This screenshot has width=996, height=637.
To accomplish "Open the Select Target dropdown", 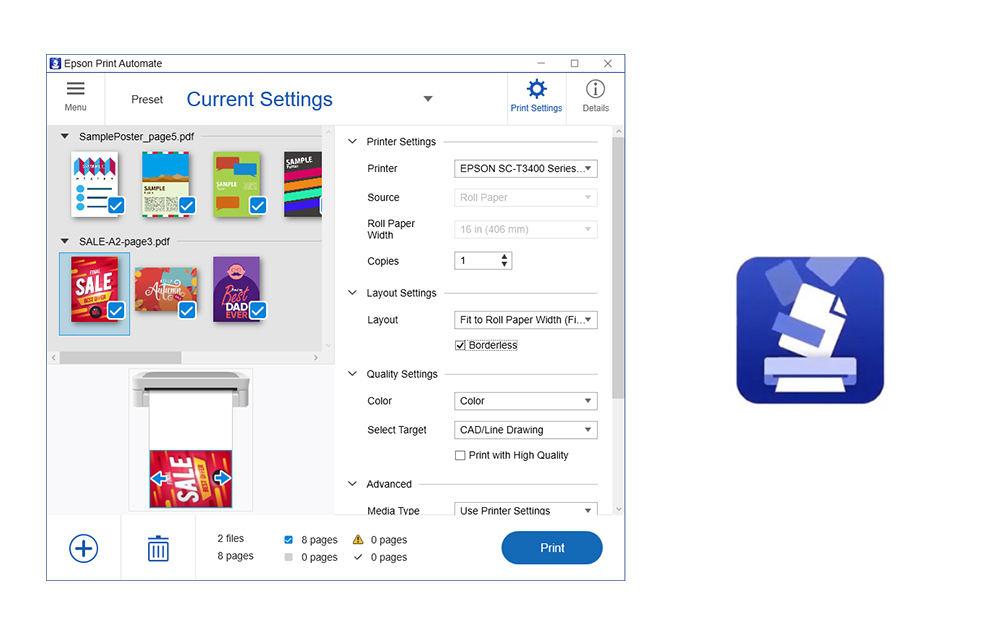I will click(526, 430).
